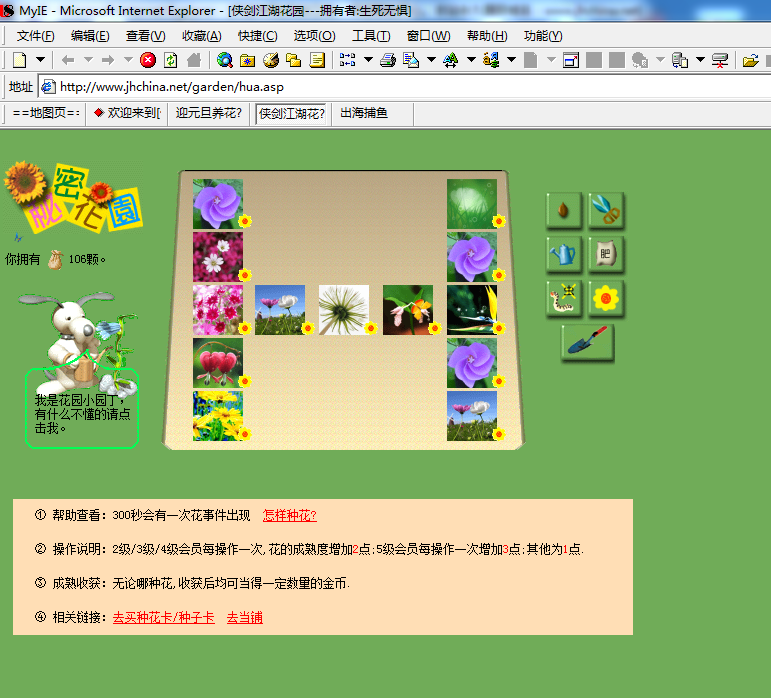
Task: Open the 功能(Y) menu
Action: (543, 36)
